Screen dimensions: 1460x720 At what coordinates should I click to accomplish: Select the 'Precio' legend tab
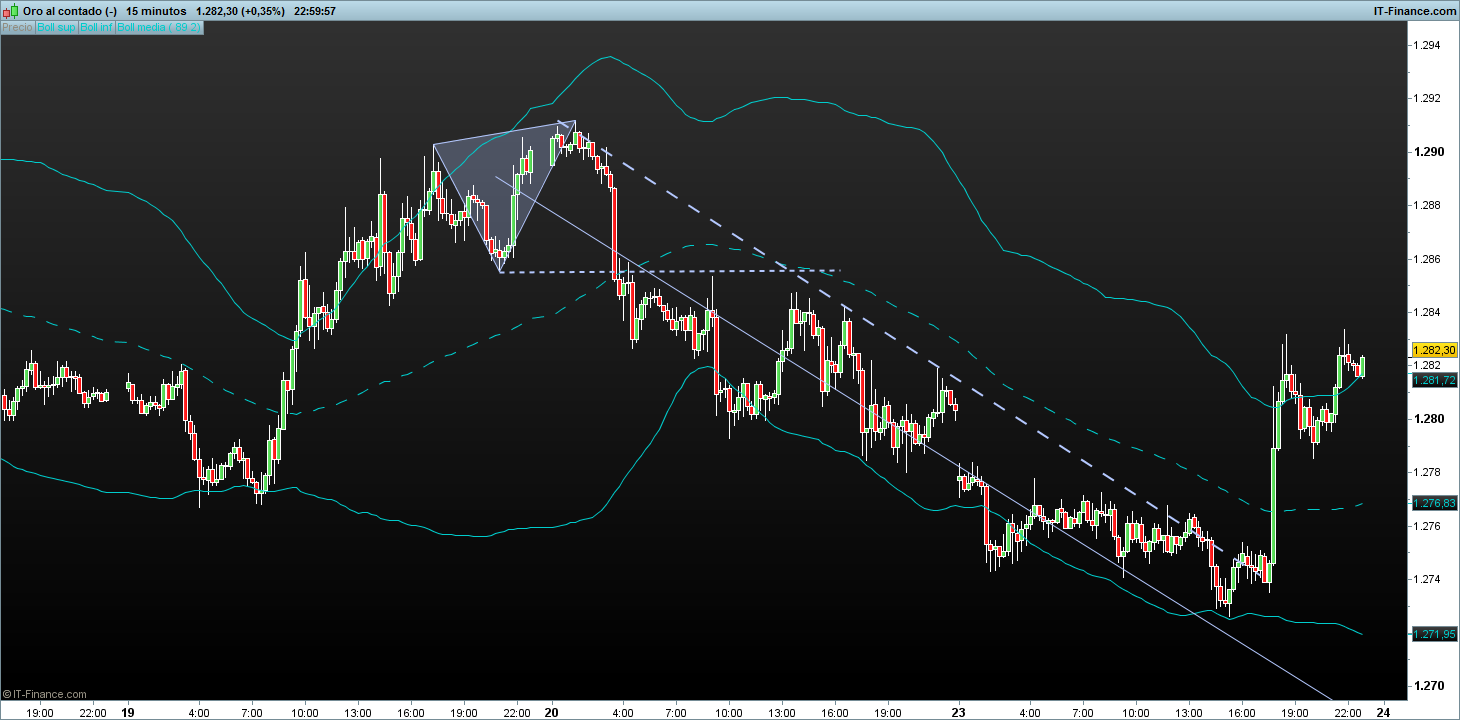coord(17,27)
